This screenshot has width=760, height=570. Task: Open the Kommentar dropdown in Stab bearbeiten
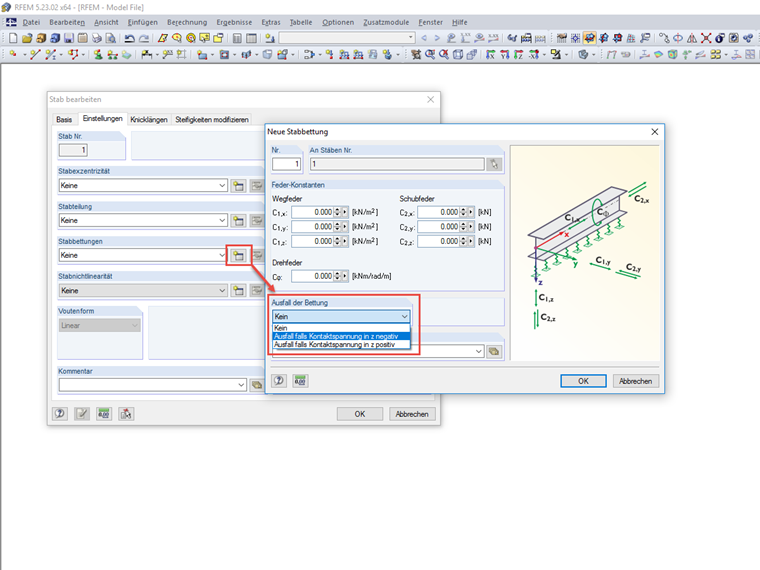(241, 385)
